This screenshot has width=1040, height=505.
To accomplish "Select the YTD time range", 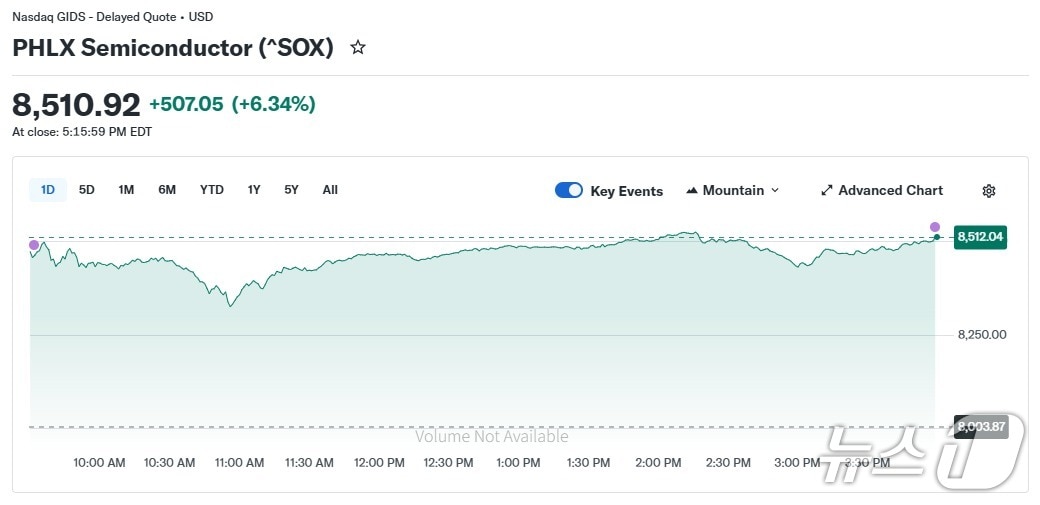I will click(211, 190).
